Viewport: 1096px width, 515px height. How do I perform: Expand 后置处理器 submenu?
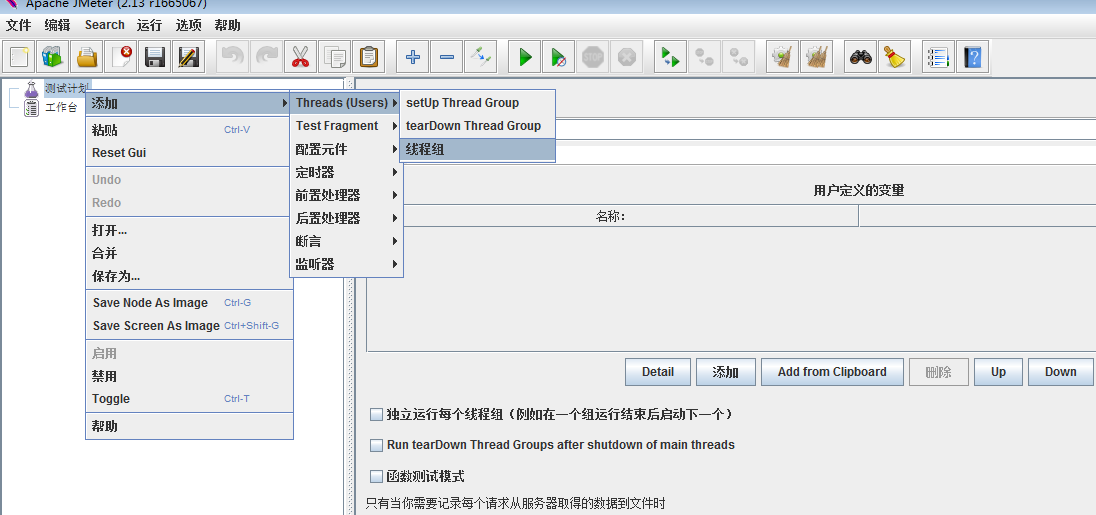pyautogui.click(x=346, y=219)
